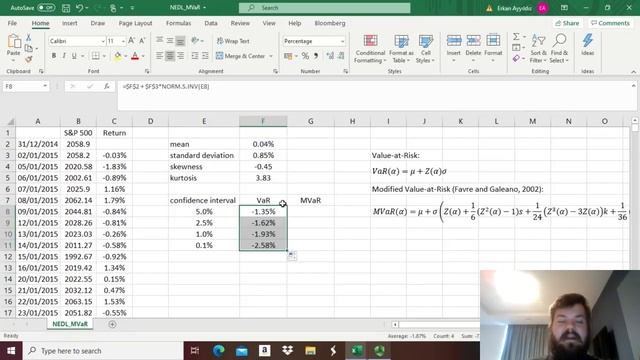Viewport: 640px width, 360px height.
Task: Click the Fill Color bucket icon
Action: click(x=118, y=56)
